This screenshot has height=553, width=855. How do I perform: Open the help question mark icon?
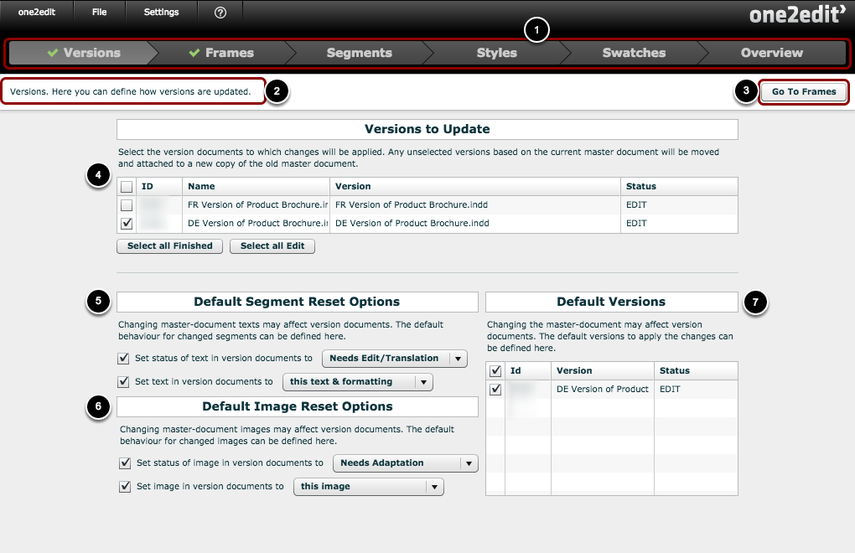220,13
